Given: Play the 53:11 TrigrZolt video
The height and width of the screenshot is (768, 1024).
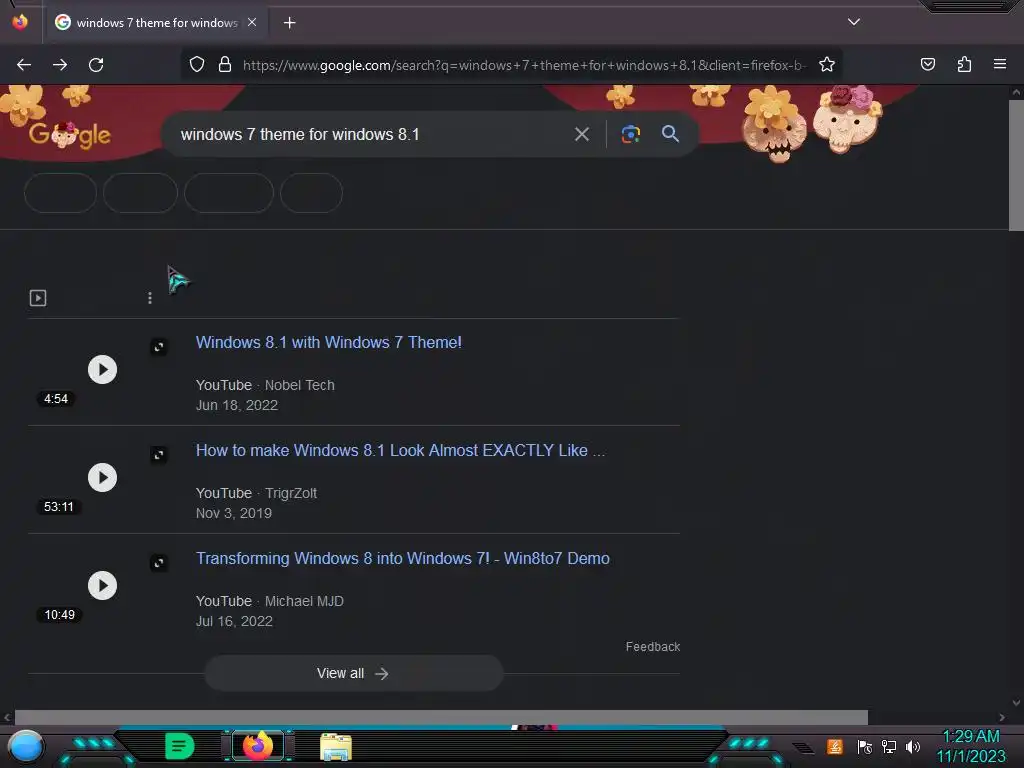Looking at the screenshot, I should 103,477.
